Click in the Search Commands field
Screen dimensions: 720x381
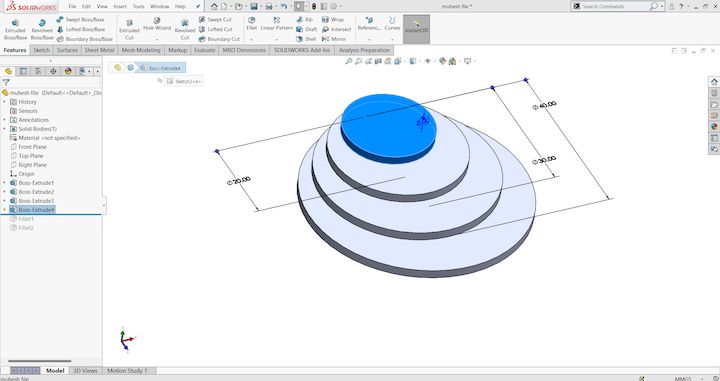tap(615, 6)
